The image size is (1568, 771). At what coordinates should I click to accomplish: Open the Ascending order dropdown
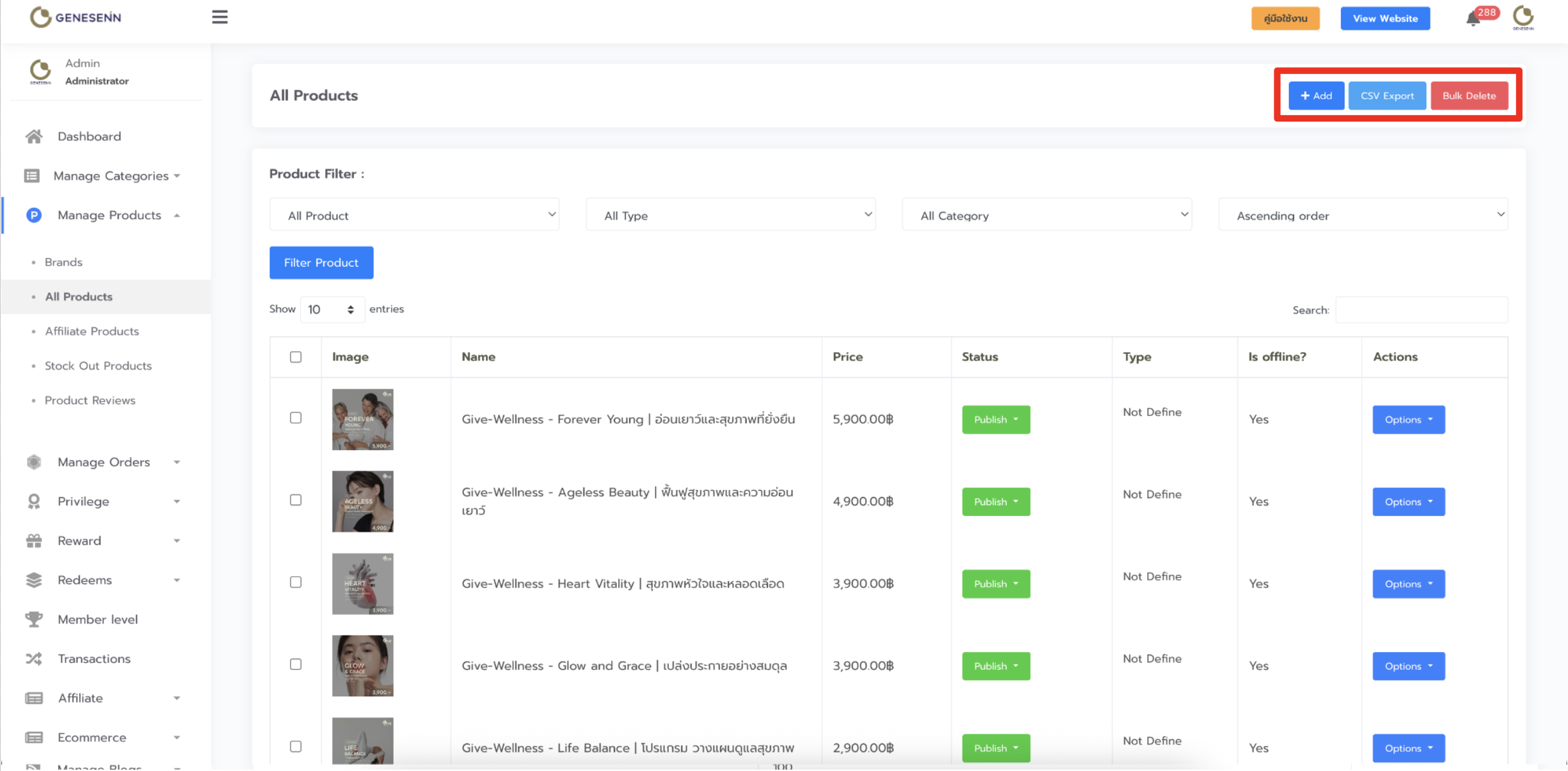(1363, 215)
